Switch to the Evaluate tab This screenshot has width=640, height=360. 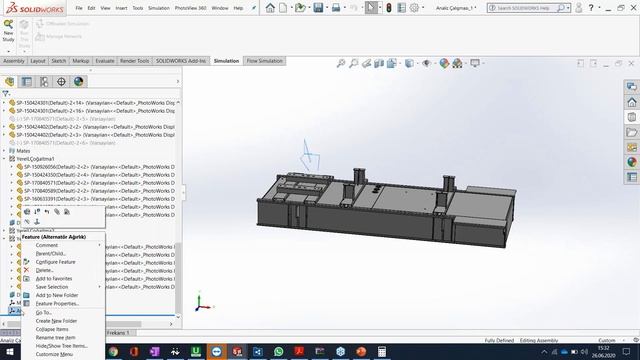[x=105, y=61]
